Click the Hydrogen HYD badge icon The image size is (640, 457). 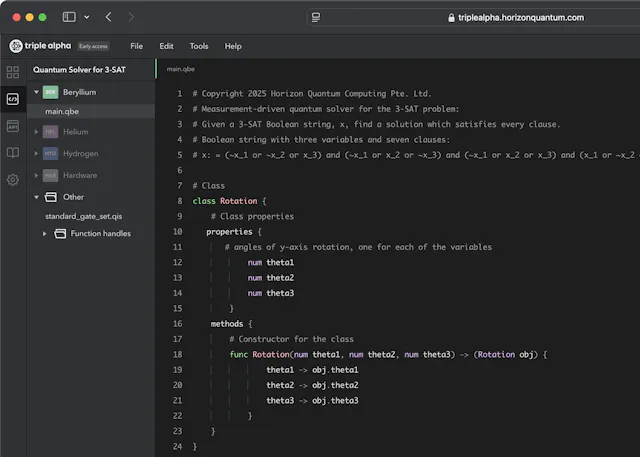coord(50,153)
